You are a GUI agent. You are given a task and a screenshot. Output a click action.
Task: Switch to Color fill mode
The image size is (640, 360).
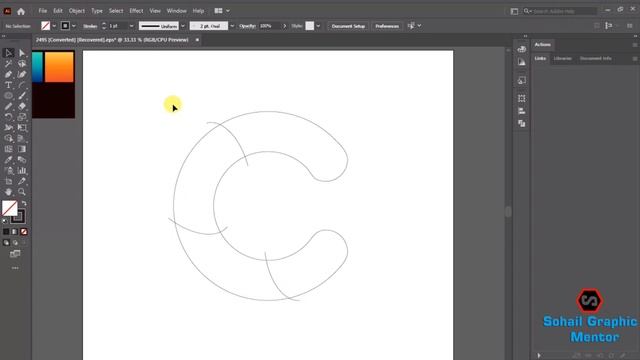pos(6,231)
